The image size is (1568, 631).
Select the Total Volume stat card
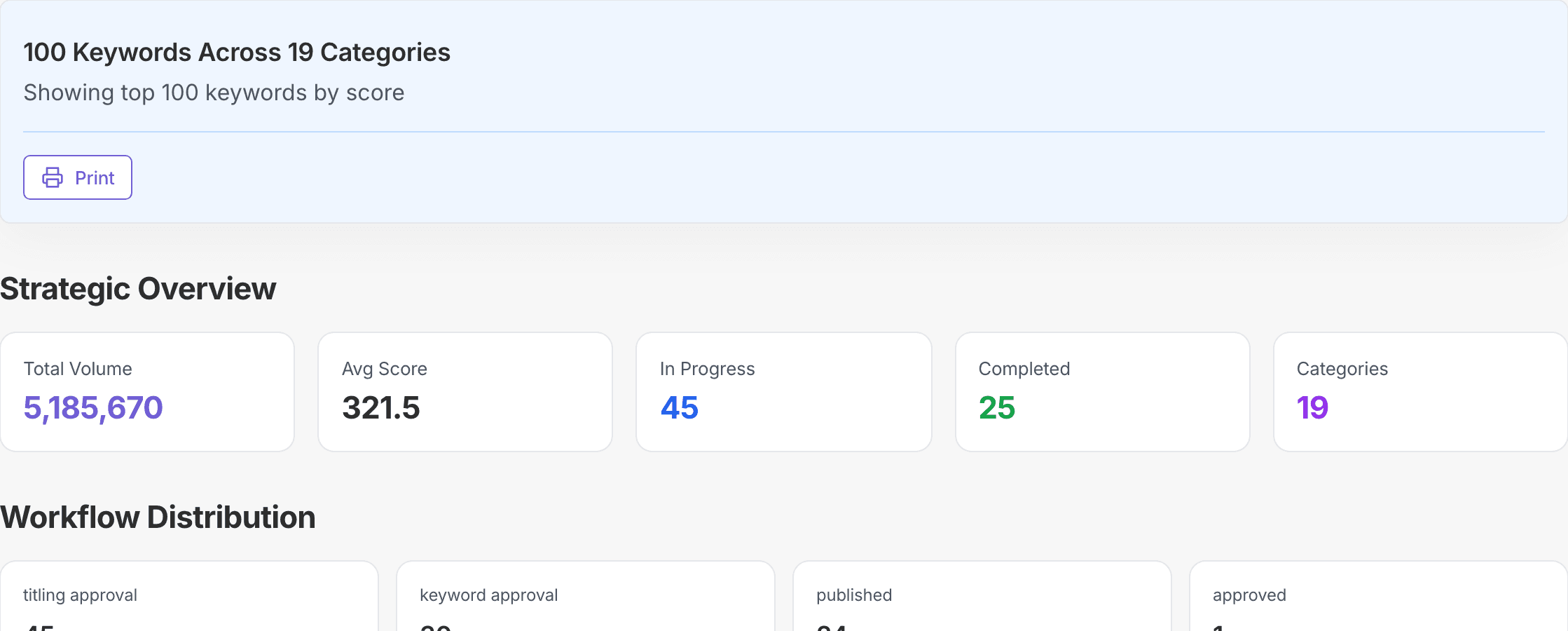click(x=147, y=391)
